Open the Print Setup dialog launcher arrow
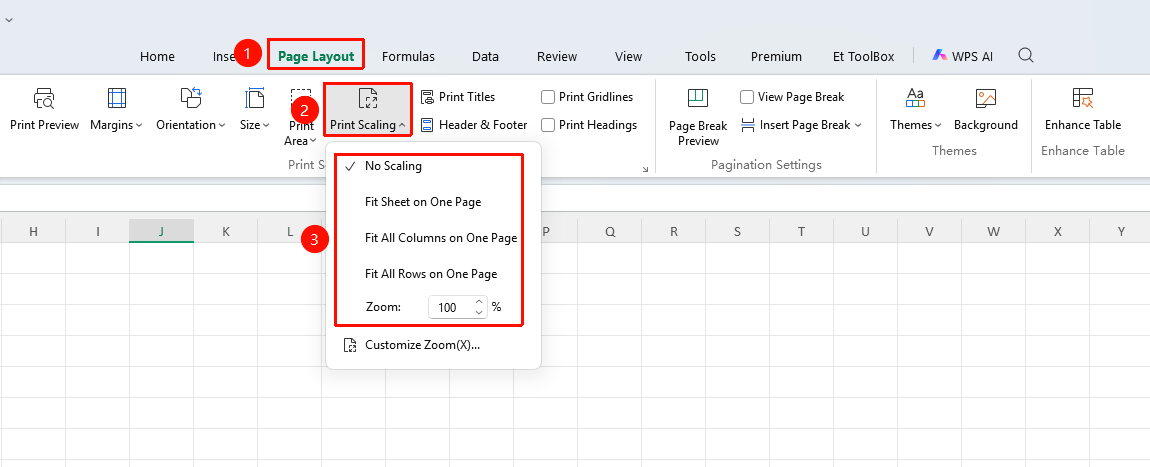 [645, 169]
